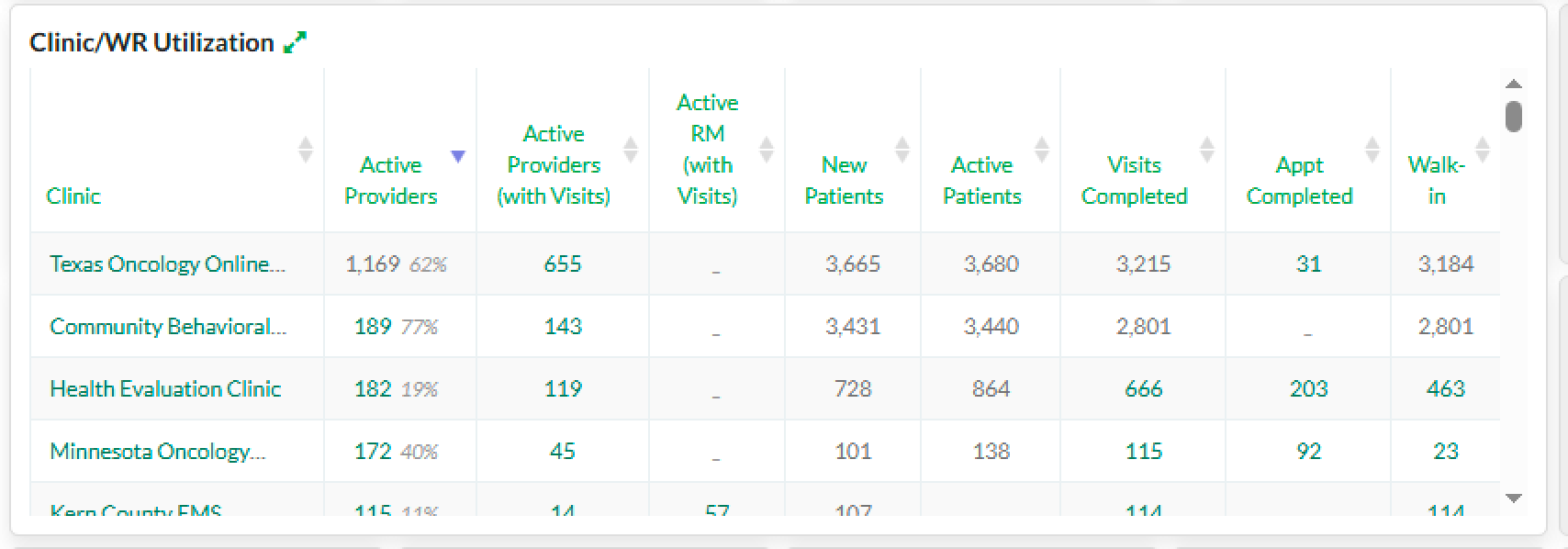Sort by Visits Completed arrows
Image resolution: width=1568 pixels, height=549 pixels.
(x=1207, y=150)
